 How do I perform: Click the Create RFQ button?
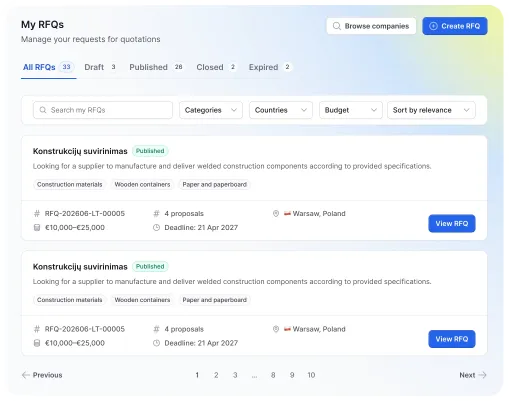click(455, 26)
